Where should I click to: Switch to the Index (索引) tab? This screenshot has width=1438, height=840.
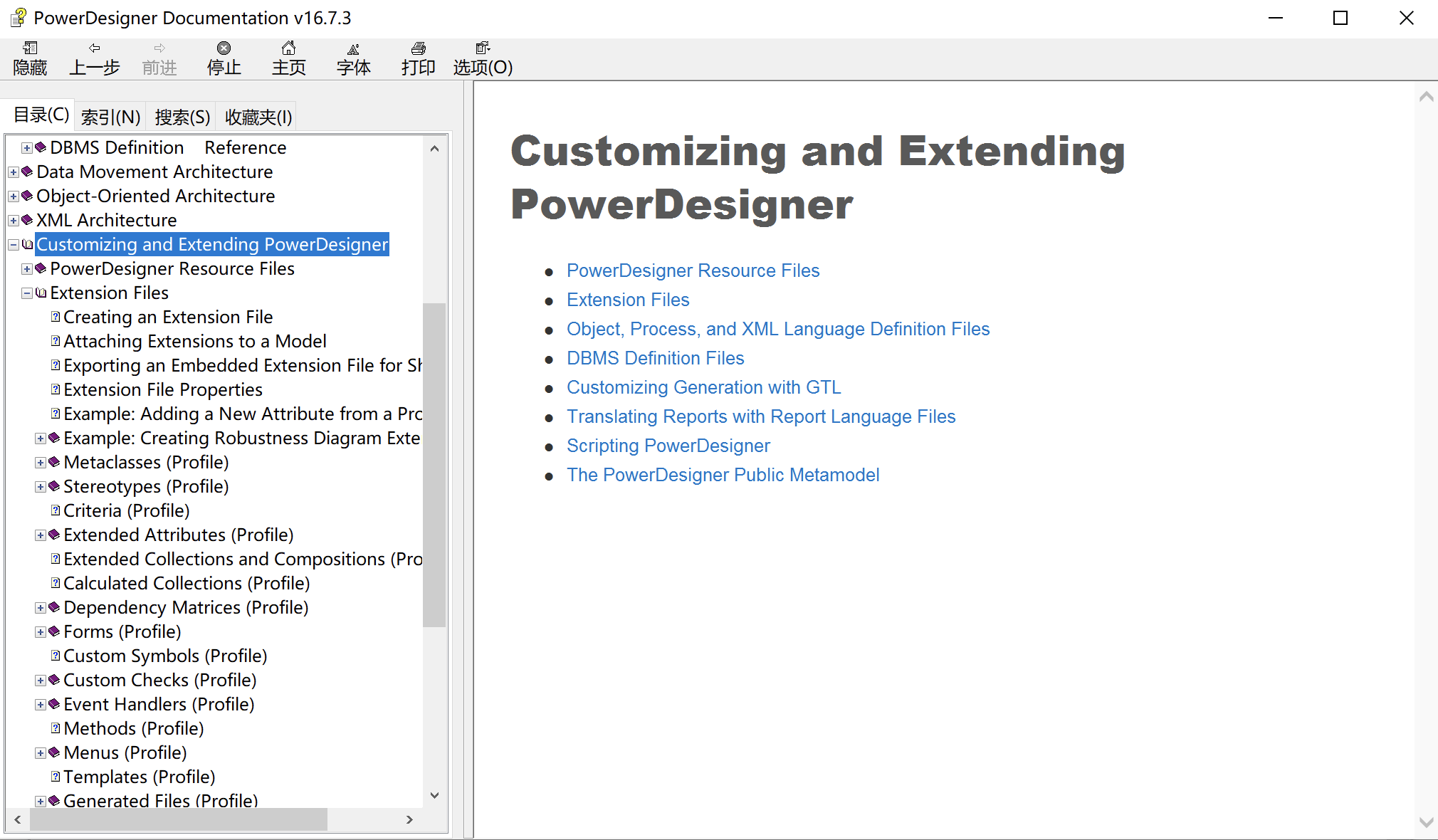point(110,117)
